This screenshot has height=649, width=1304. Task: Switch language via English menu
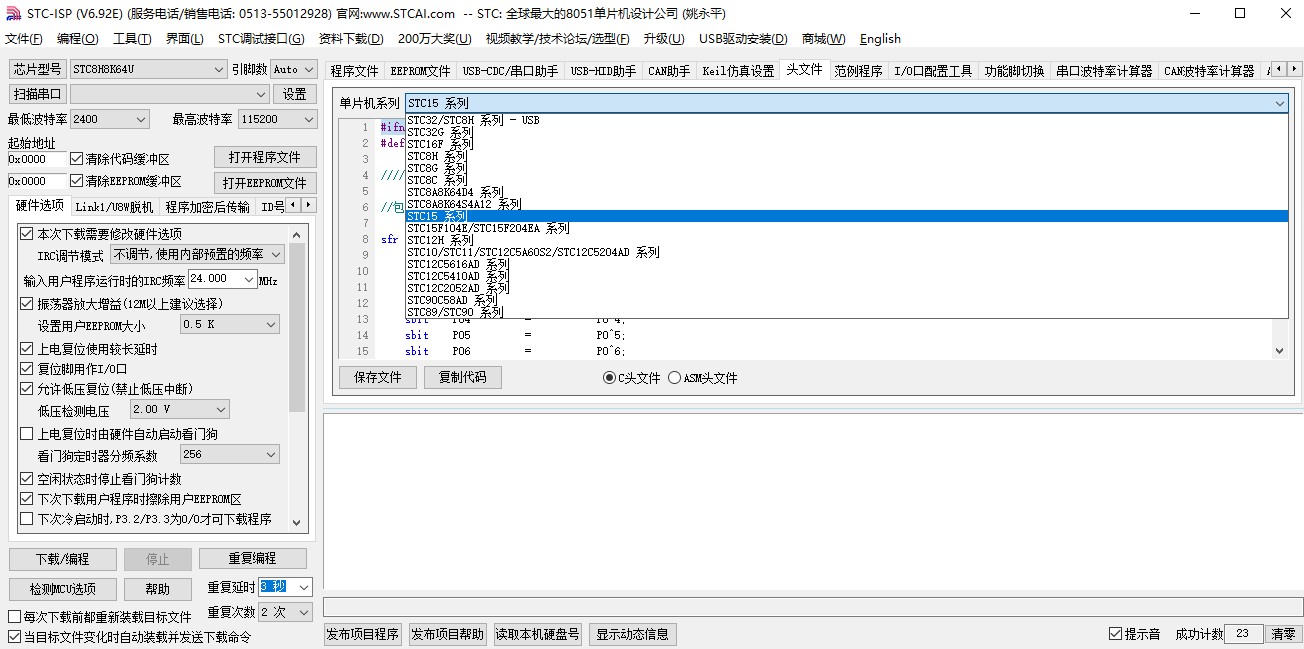pos(880,39)
